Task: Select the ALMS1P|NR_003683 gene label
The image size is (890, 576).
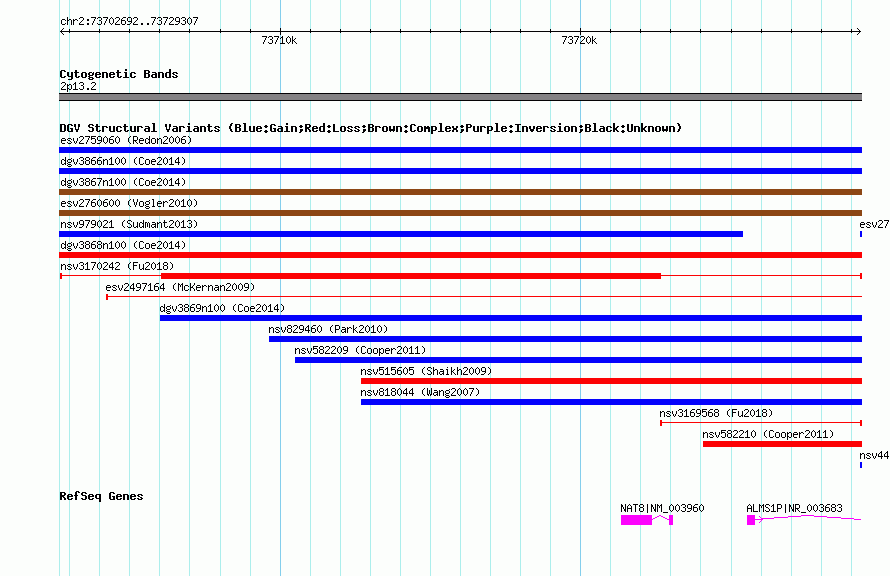Action: coord(794,508)
